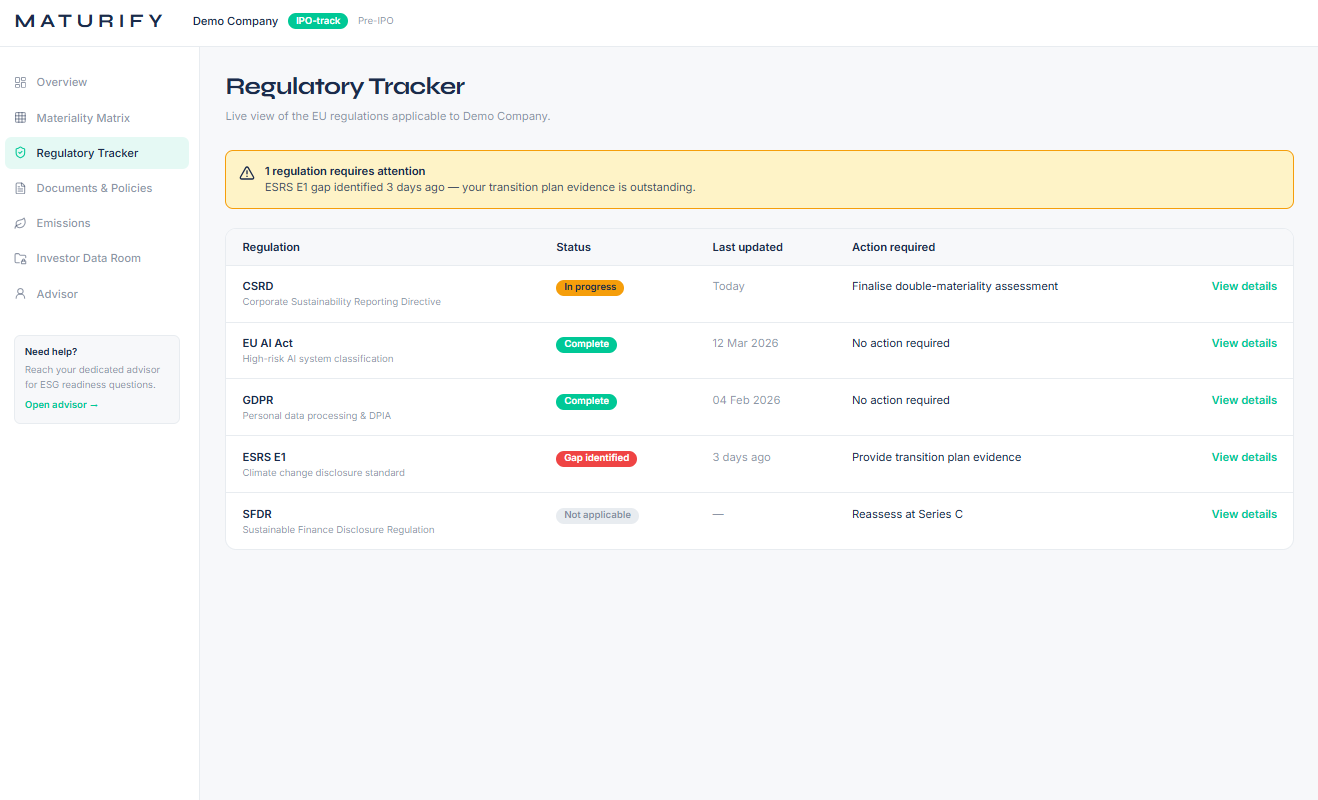The height and width of the screenshot is (800, 1318).
Task: Click the 'Need help?' card heading
Action: pos(51,352)
